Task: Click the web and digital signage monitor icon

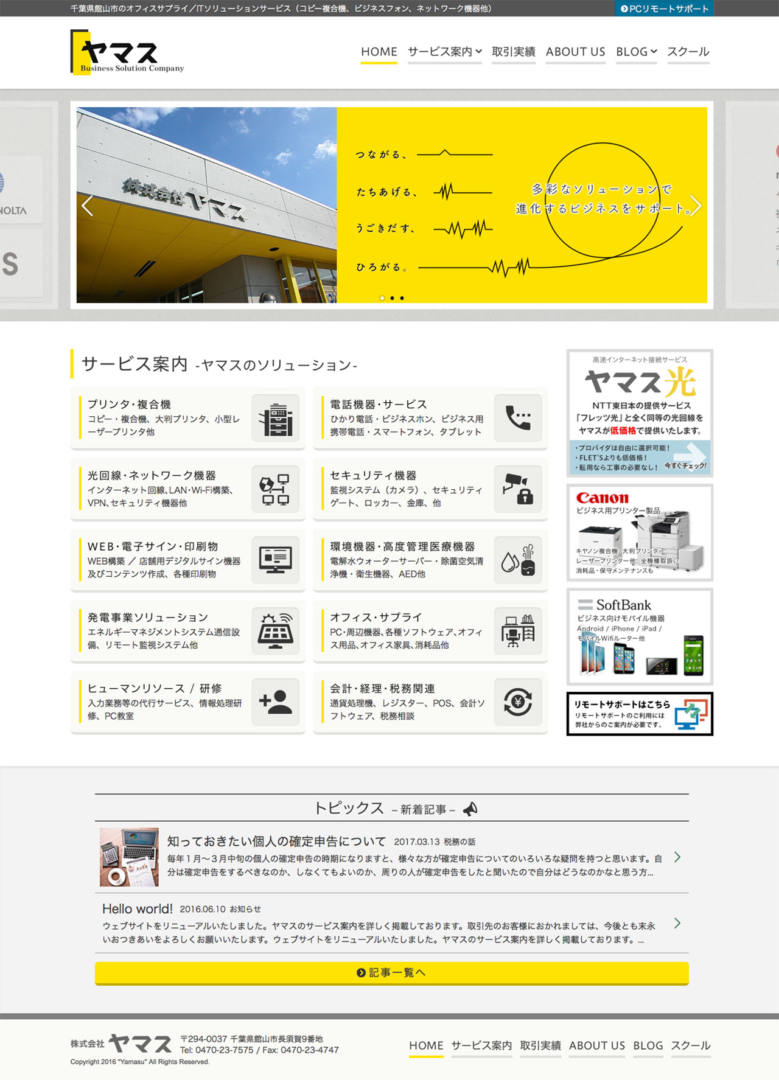Action: coord(275,560)
